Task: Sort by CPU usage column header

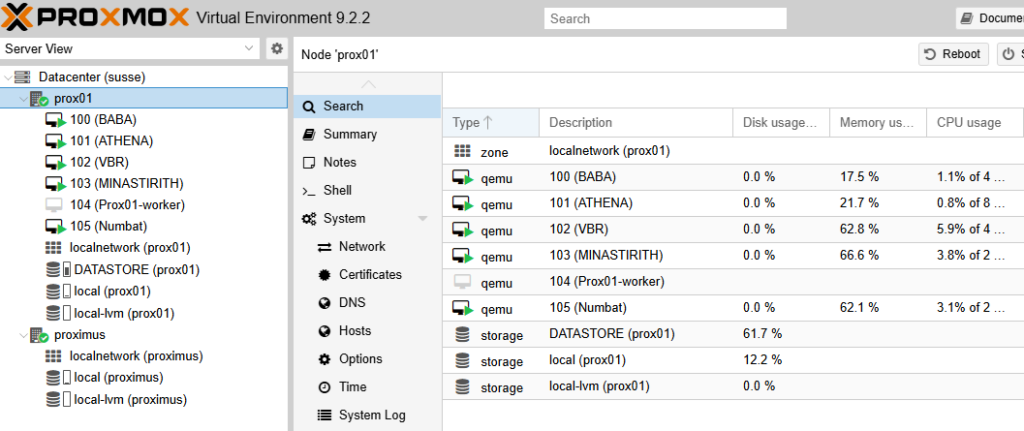Action: (975, 123)
